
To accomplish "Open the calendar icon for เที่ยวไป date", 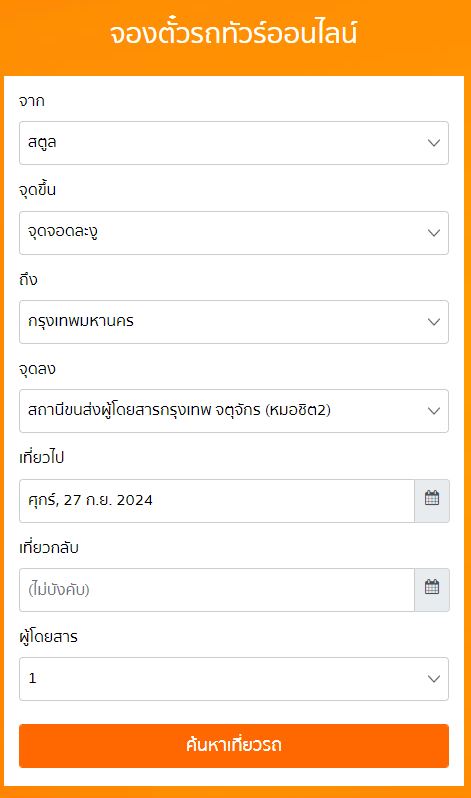I will click(x=432, y=500).
